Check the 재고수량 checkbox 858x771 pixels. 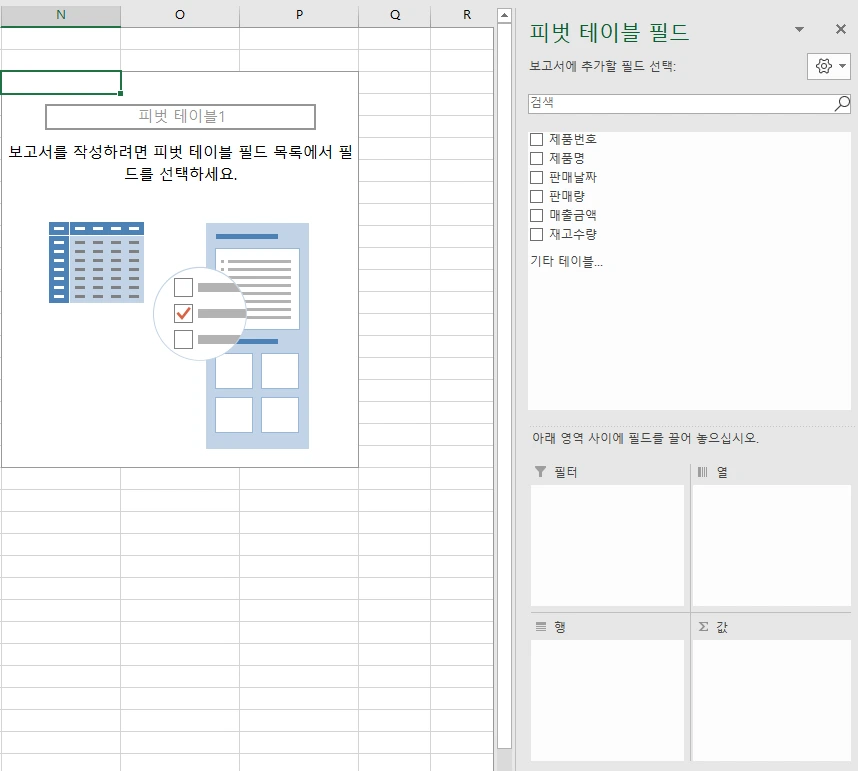pos(536,234)
